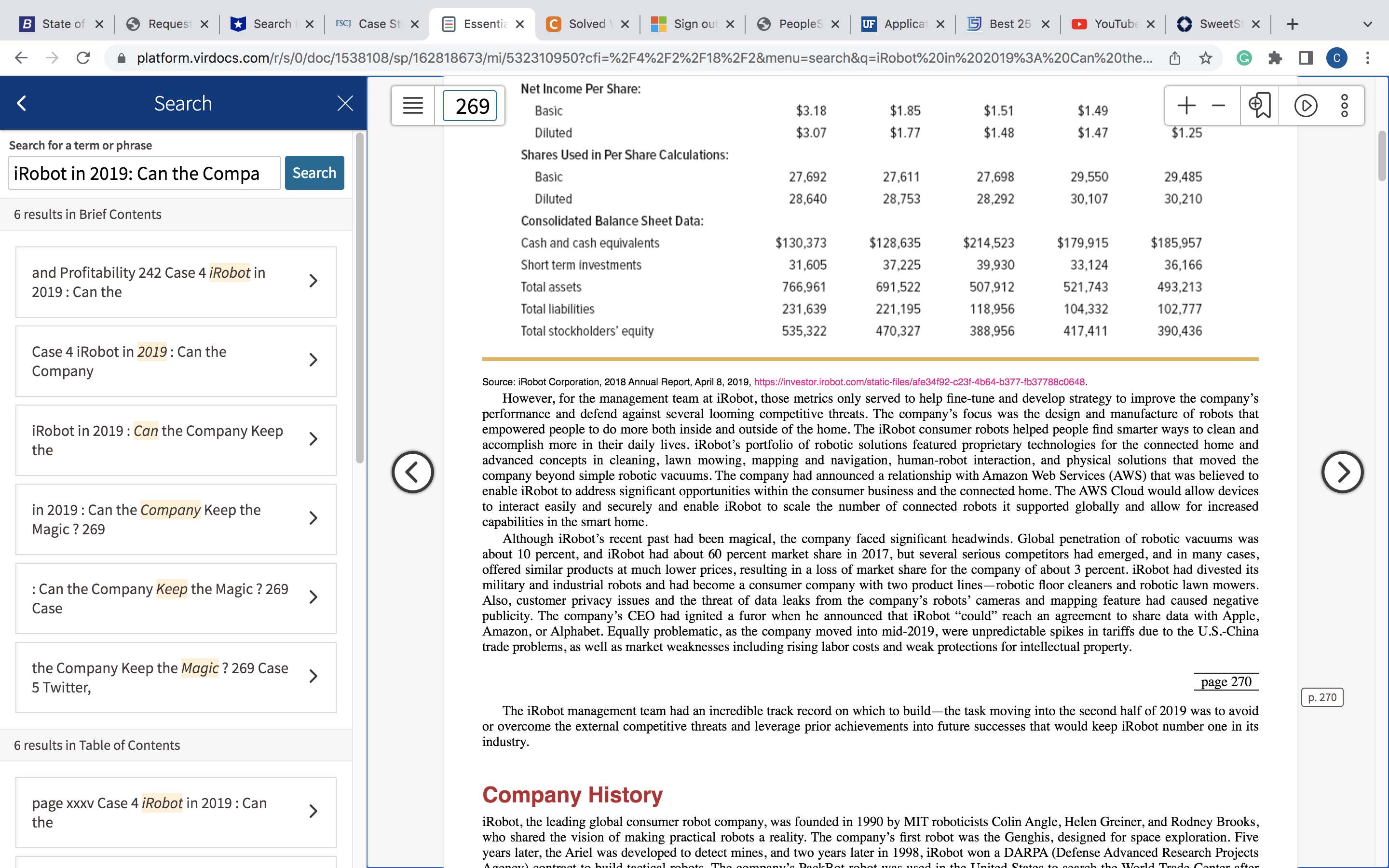Open result 'the Company Keep the Magic ? 269 Case 5 Twitter'
Image resolution: width=1389 pixels, height=868 pixels.
176,678
